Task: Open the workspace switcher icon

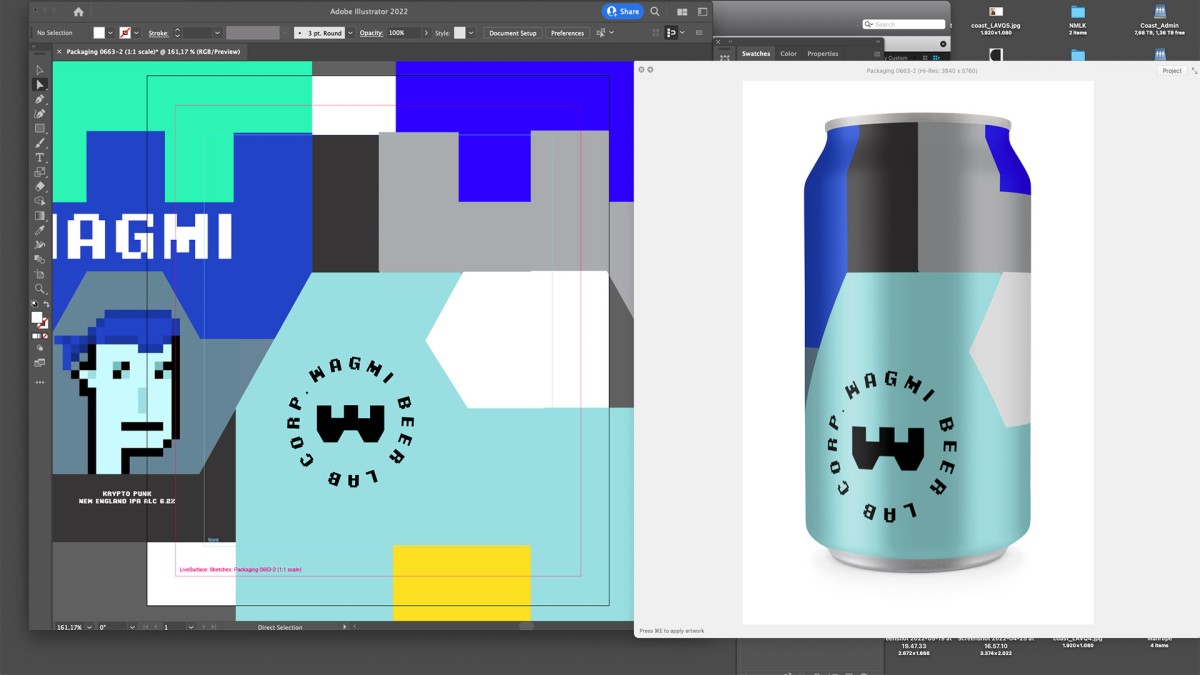Action: pos(703,12)
